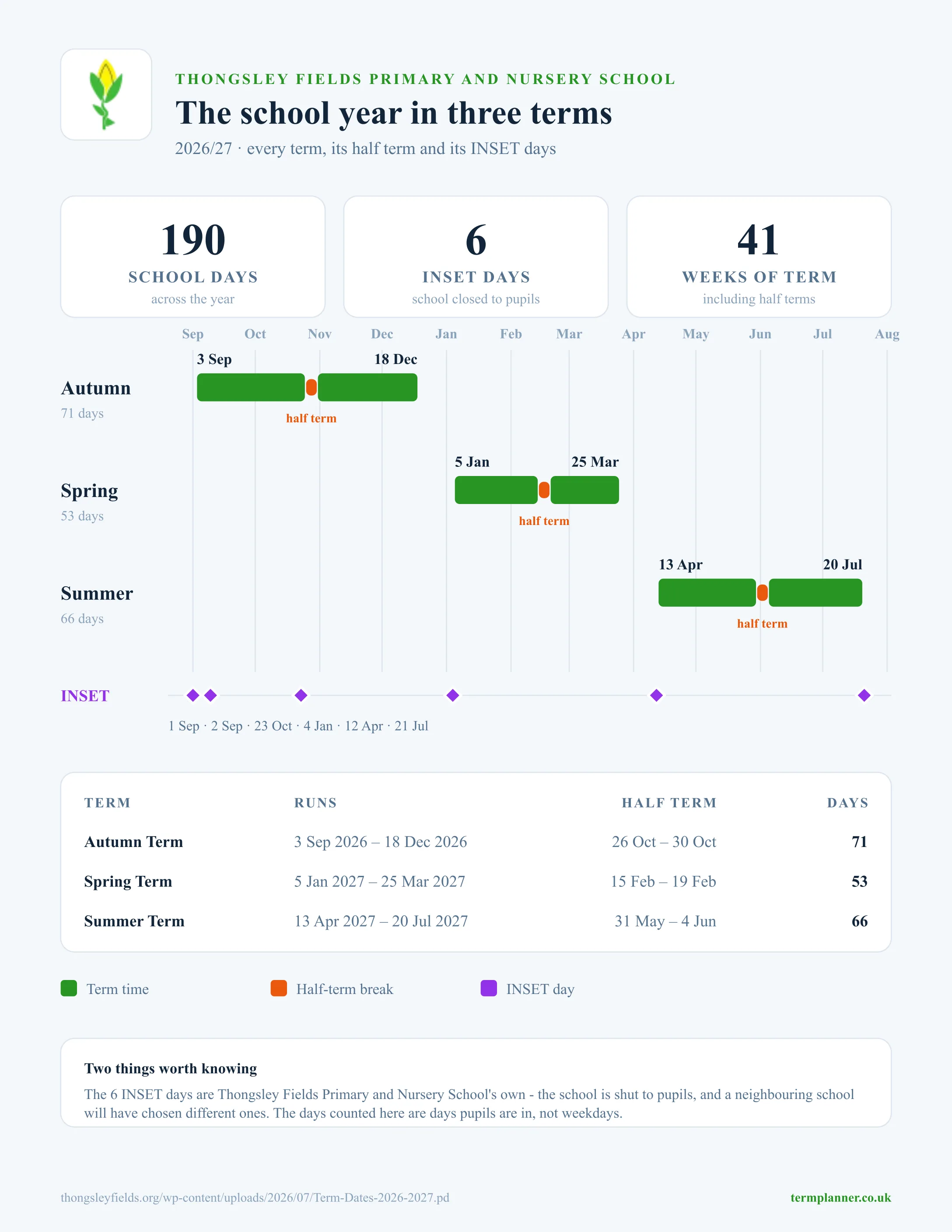Click the Spring half-term orange marker
This screenshot has width=952, height=1232.
(x=544, y=490)
